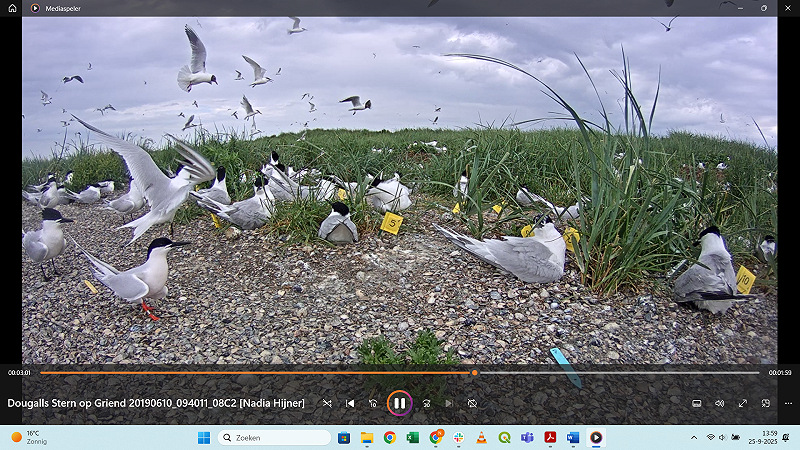Skip forward 30 seconds
Screen dimensions: 800x450
tap(426, 403)
